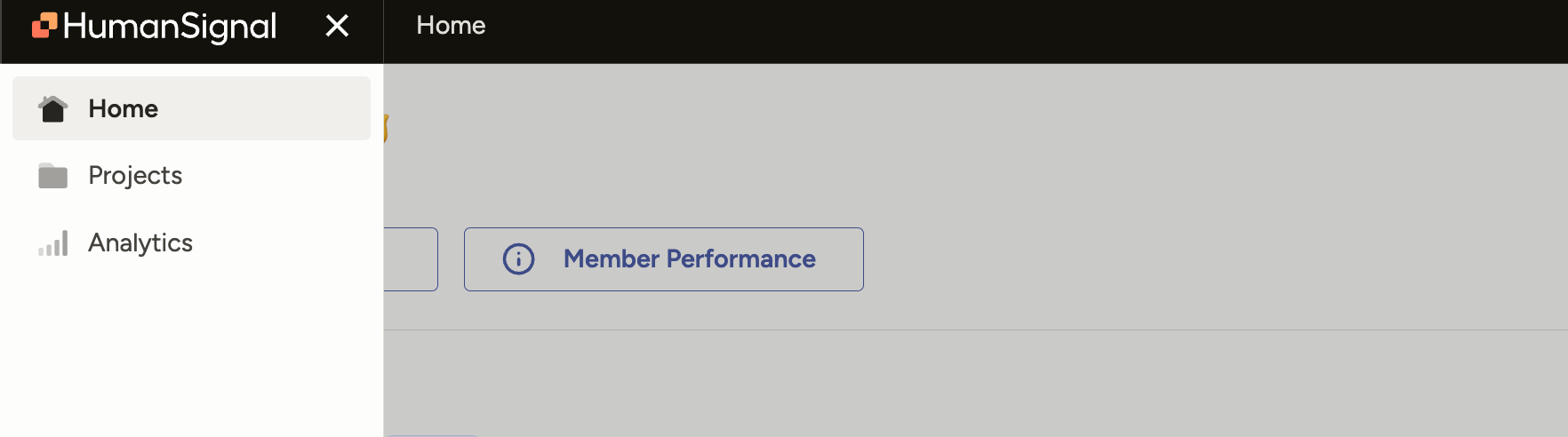Click the info icon in Member Performance
The width and height of the screenshot is (1568, 437).
click(518, 259)
